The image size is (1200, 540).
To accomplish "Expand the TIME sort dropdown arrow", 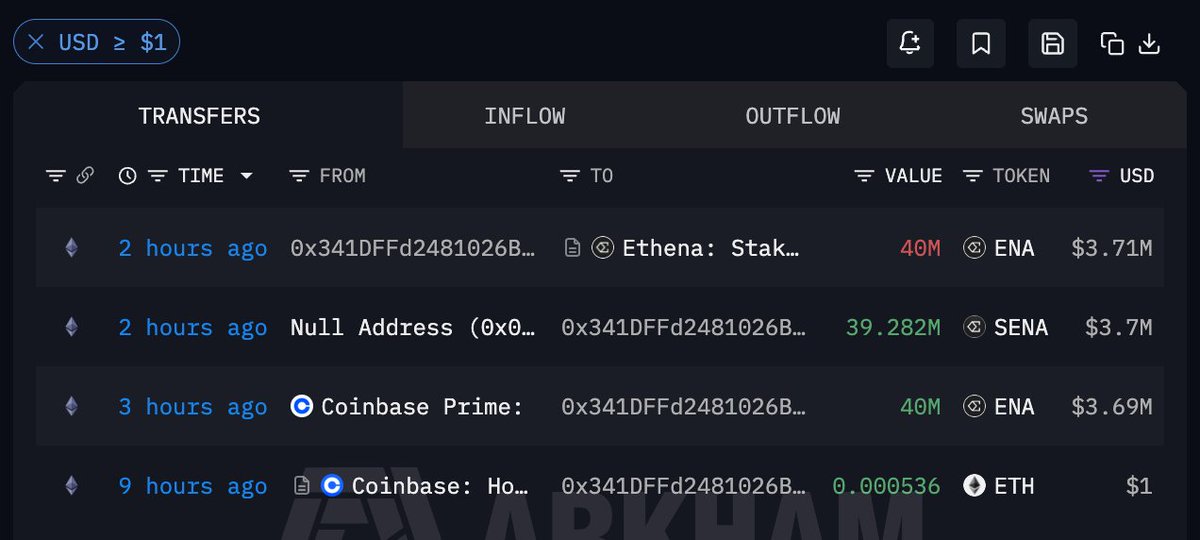I will tap(246, 176).
